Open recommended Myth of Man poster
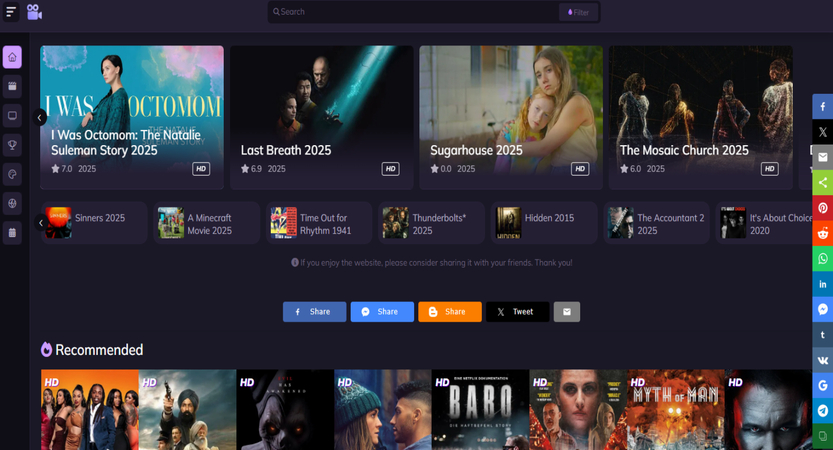The image size is (833, 450). [x=676, y=410]
